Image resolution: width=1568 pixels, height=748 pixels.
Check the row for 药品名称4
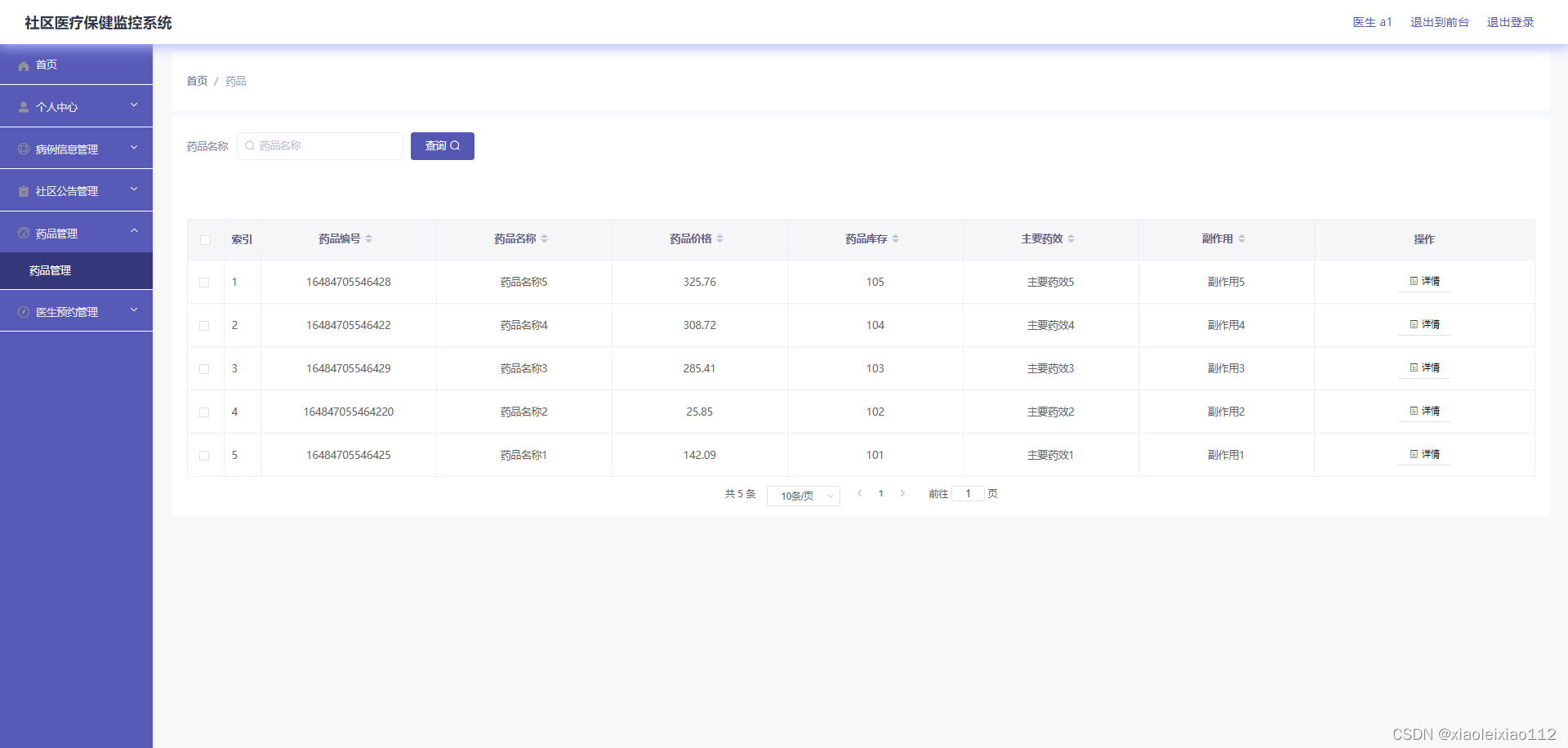[204, 326]
